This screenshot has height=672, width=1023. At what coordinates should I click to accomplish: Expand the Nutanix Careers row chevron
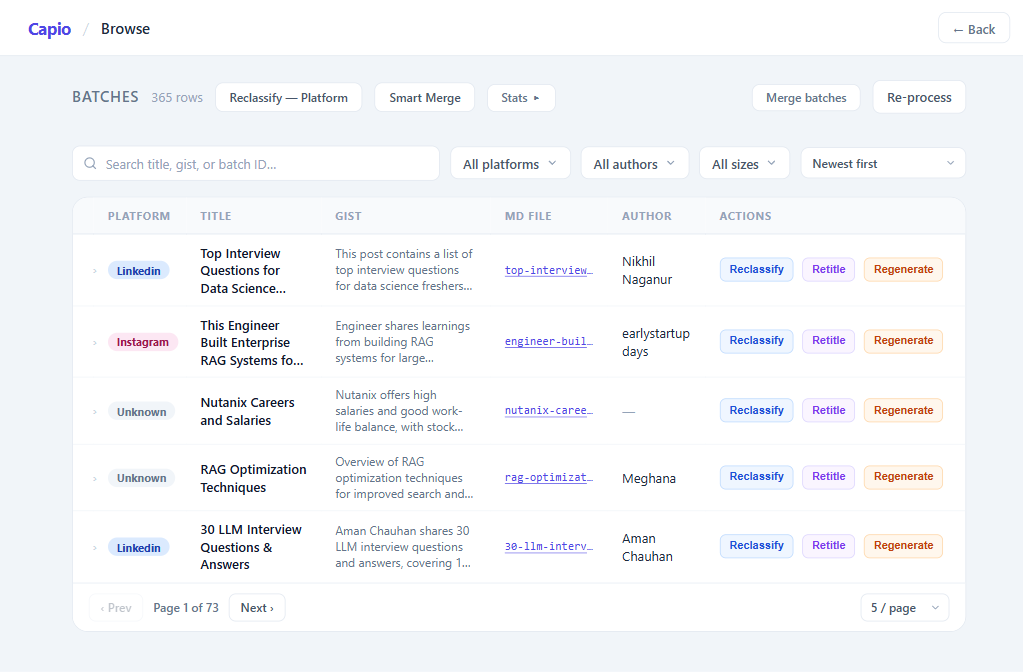(95, 412)
